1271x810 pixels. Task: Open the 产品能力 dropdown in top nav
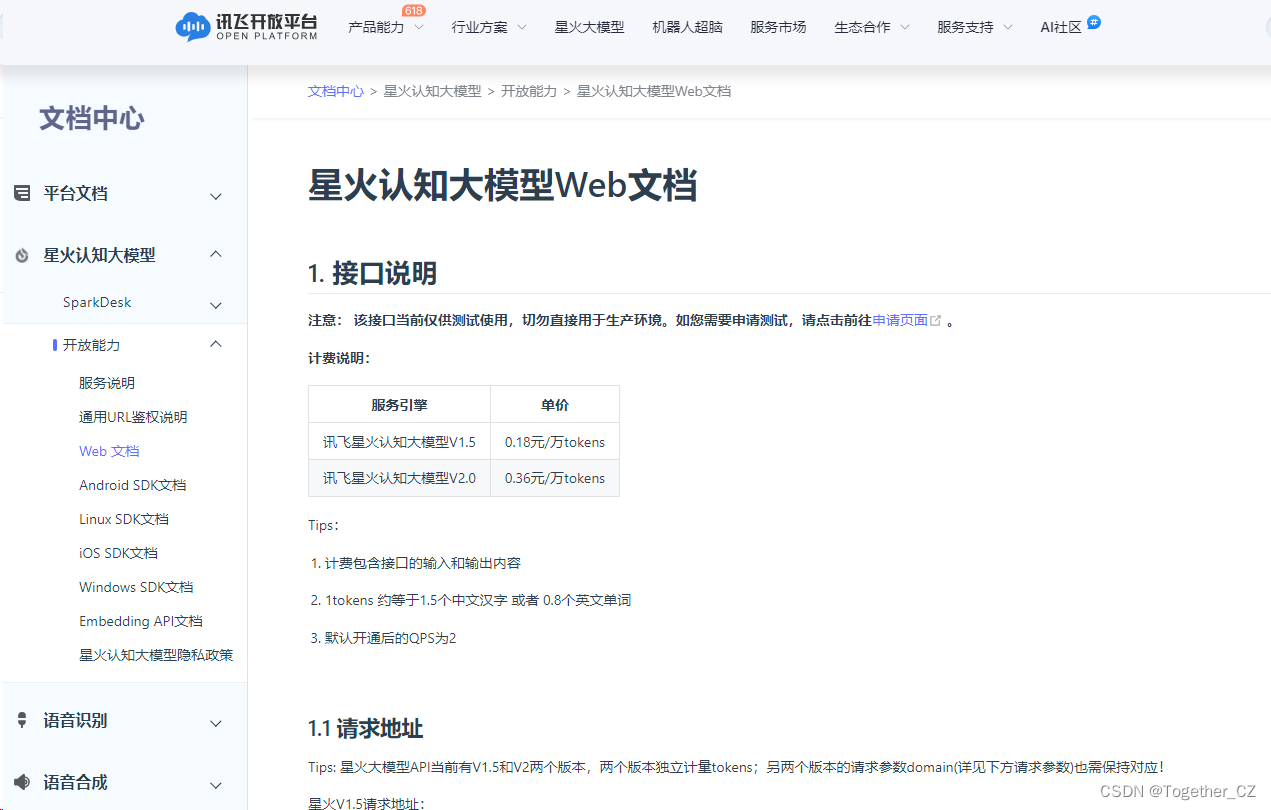[386, 27]
